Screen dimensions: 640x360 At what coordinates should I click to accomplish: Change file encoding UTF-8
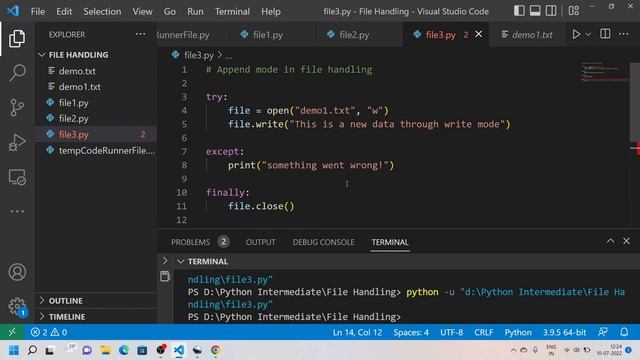click(451, 332)
